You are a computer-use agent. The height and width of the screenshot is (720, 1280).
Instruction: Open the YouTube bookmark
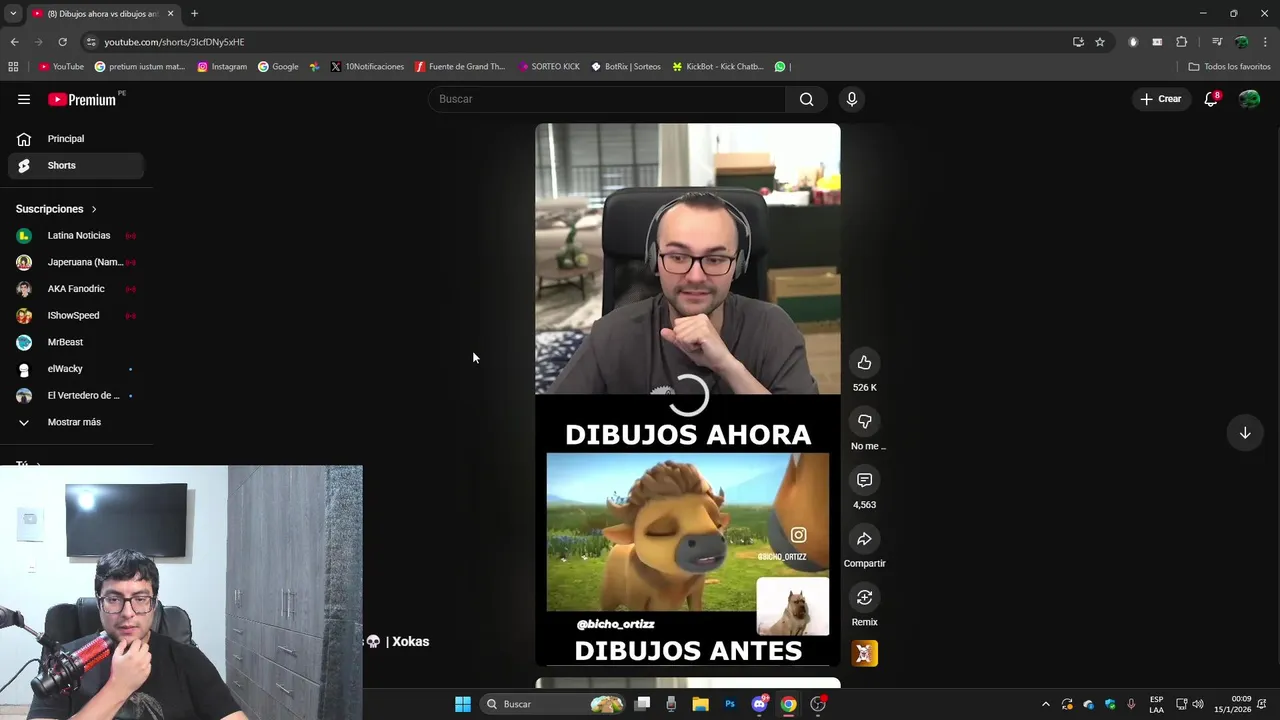61,67
